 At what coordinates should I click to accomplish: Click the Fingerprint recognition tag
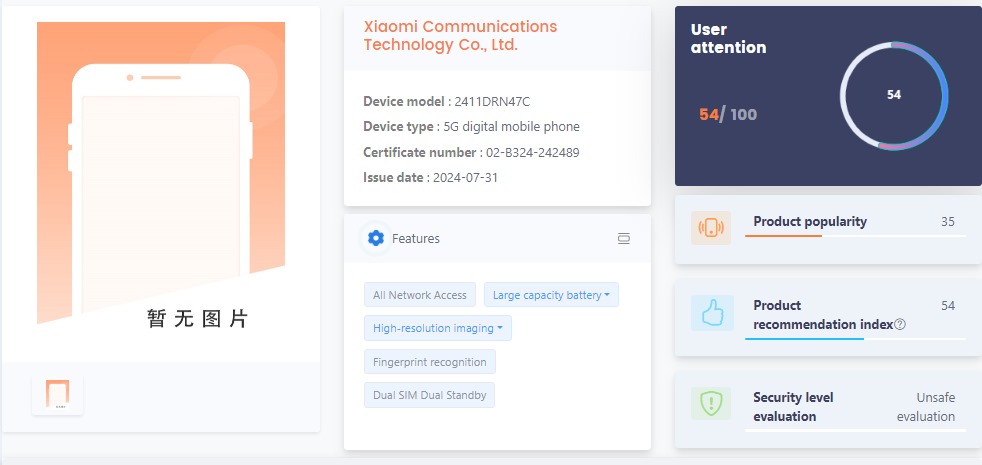point(430,362)
